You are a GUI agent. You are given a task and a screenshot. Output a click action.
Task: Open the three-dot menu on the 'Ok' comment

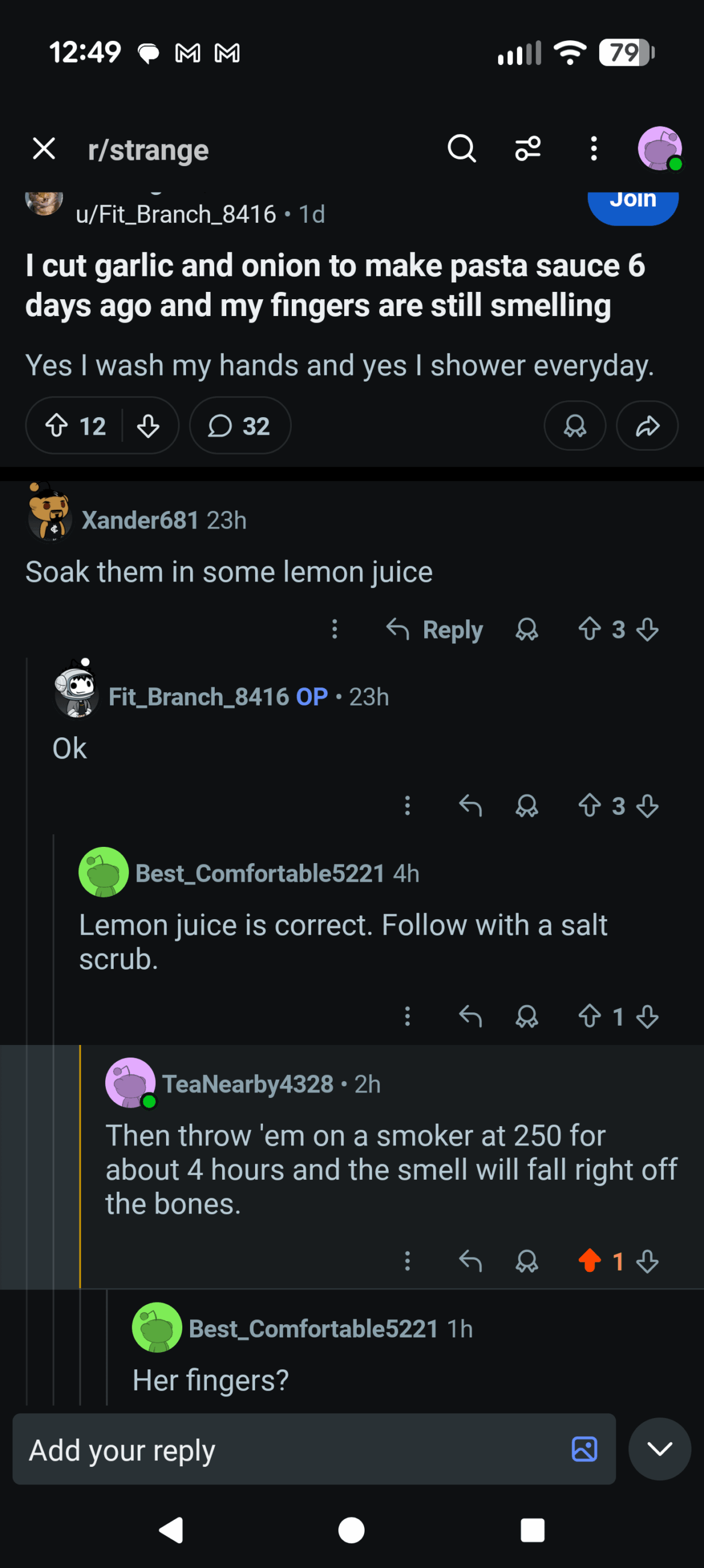(407, 806)
